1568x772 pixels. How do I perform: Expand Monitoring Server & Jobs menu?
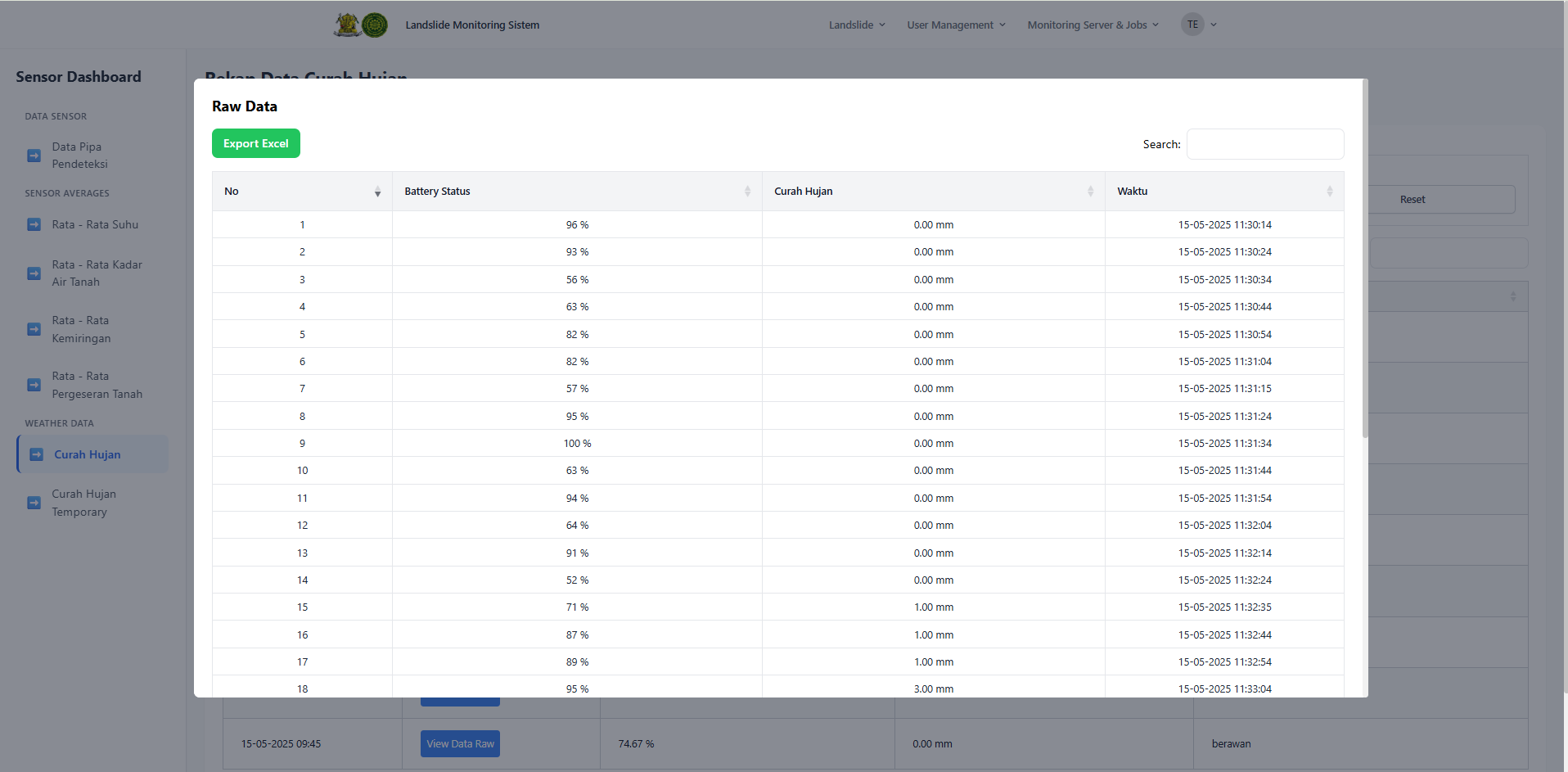pos(1093,25)
